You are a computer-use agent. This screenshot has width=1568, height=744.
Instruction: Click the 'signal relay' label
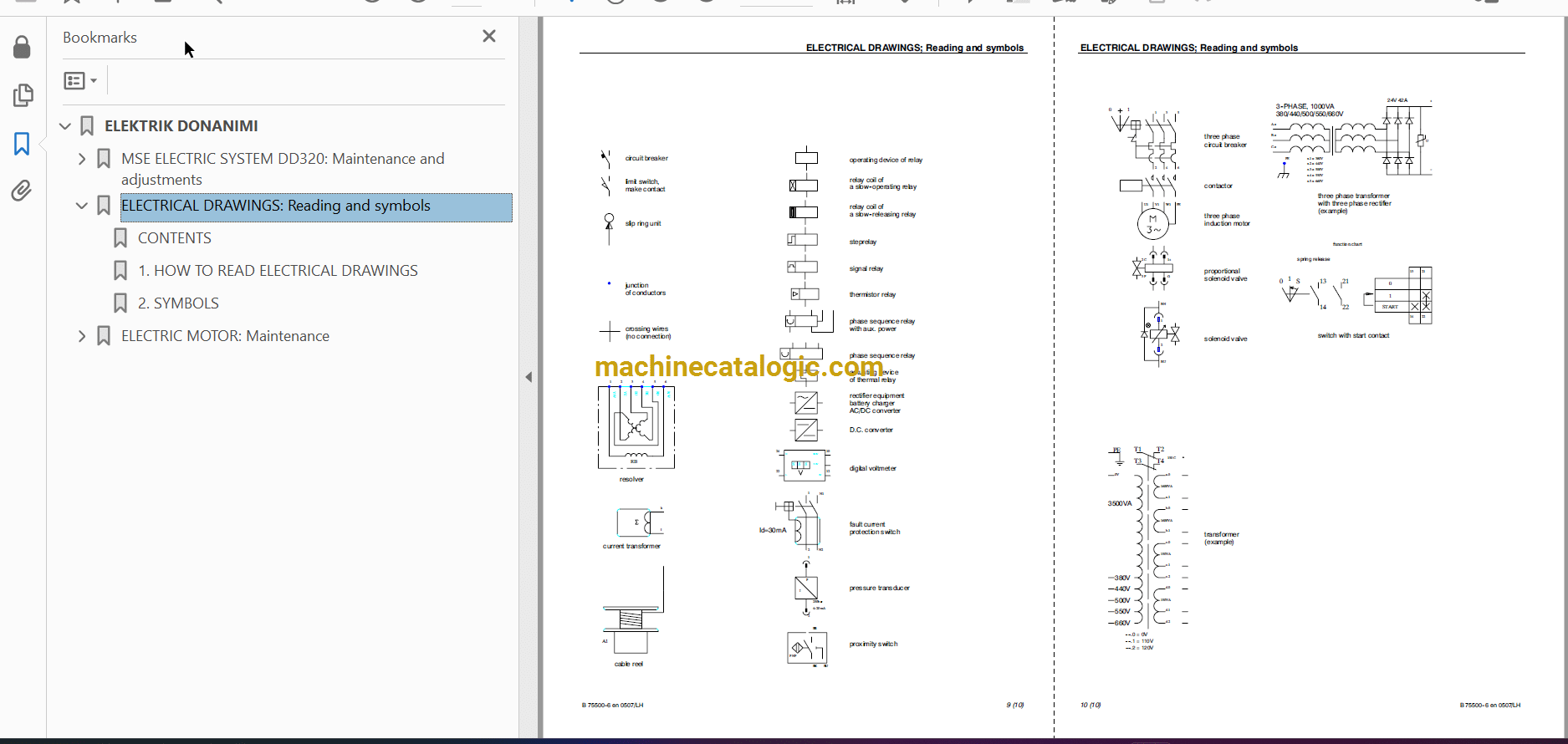[866, 268]
